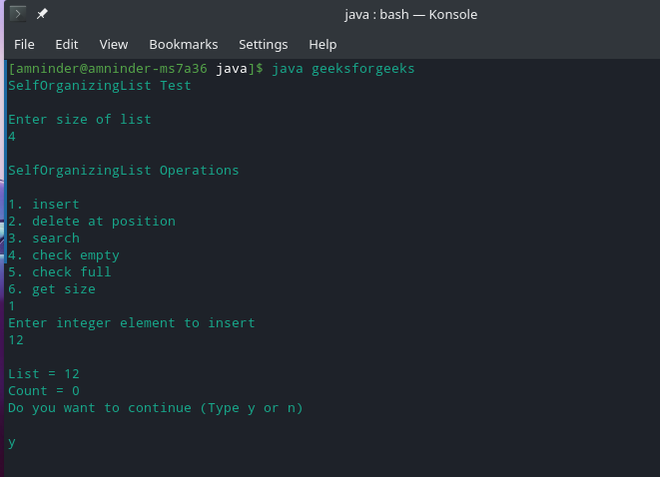The image size is (660, 477).
Task: Click the '6. get size' line
Action: (52, 289)
